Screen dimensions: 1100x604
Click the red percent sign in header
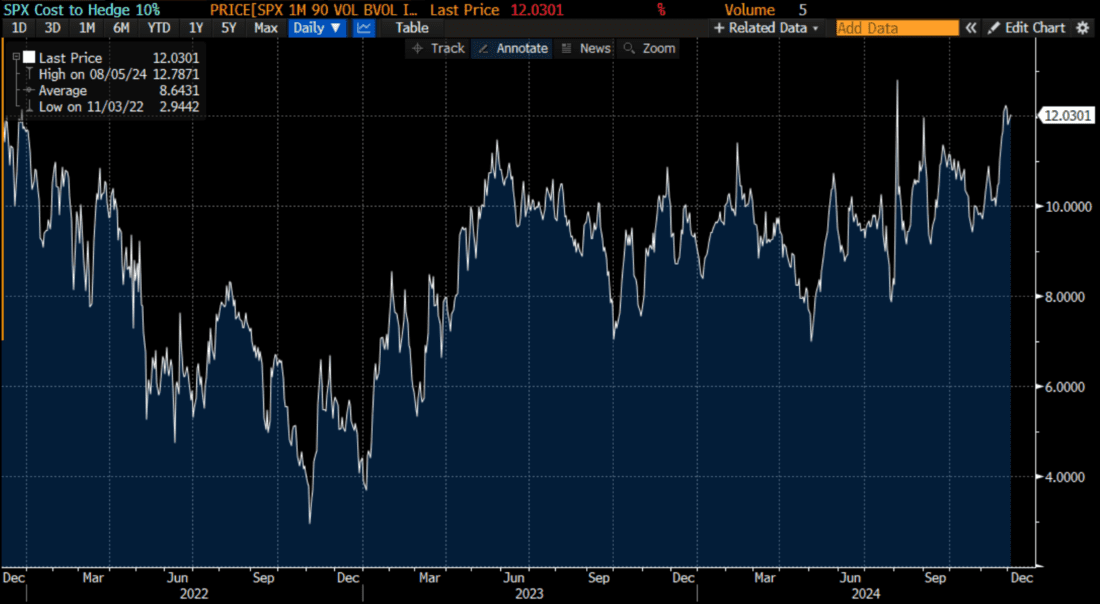point(661,10)
